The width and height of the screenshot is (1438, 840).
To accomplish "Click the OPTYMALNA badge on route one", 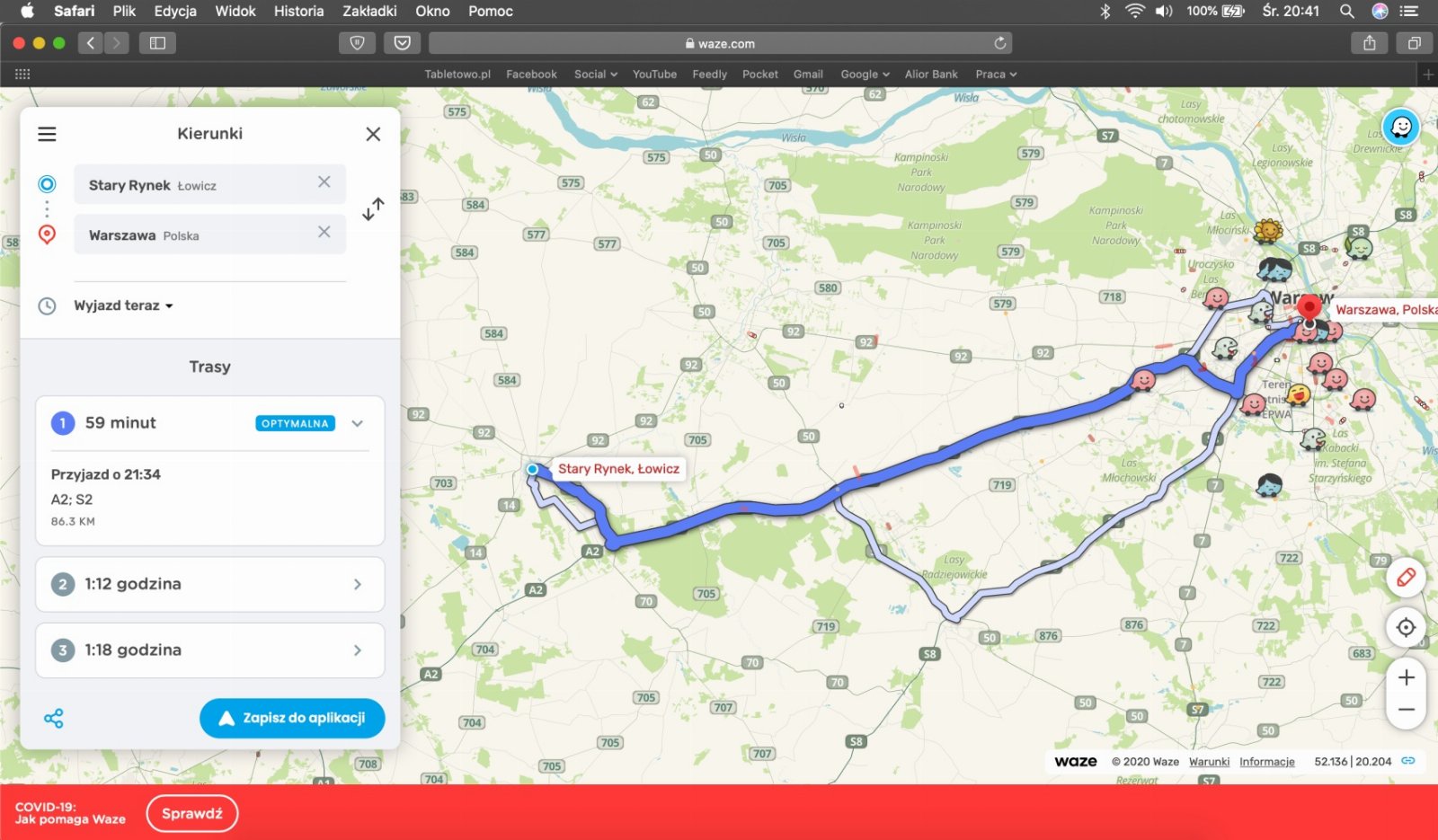I will tap(296, 423).
